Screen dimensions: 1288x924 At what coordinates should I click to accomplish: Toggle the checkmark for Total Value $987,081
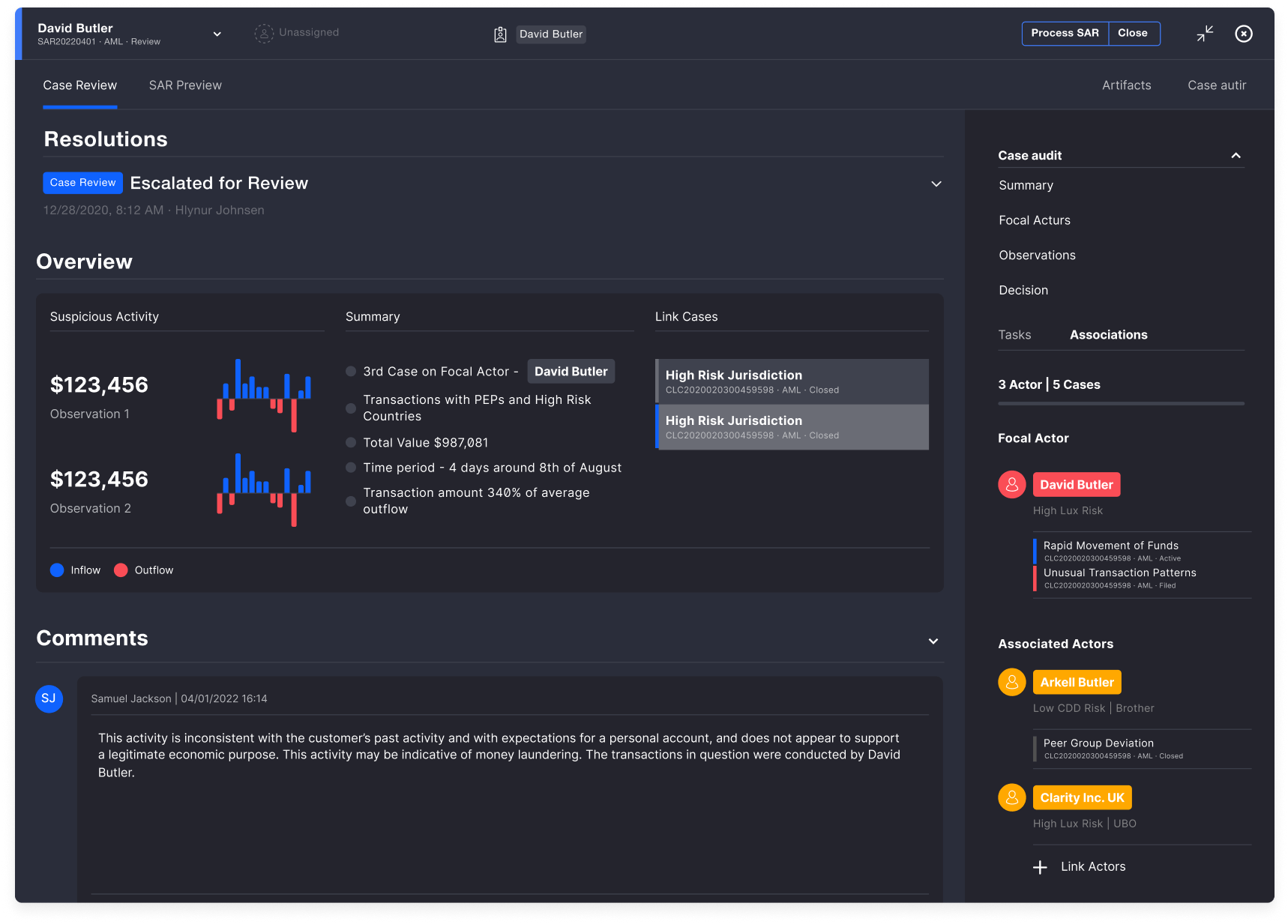[x=350, y=442]
